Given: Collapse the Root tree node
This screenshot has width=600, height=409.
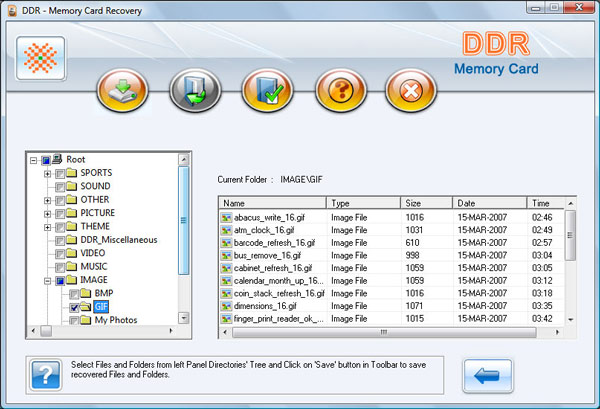Looking at the screenshot, I should click(x=33, y=160).
